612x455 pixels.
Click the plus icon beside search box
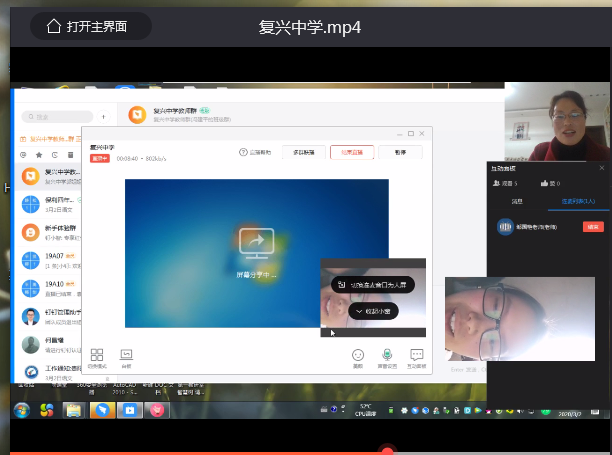pyautogui.click(x=105, y=117)
